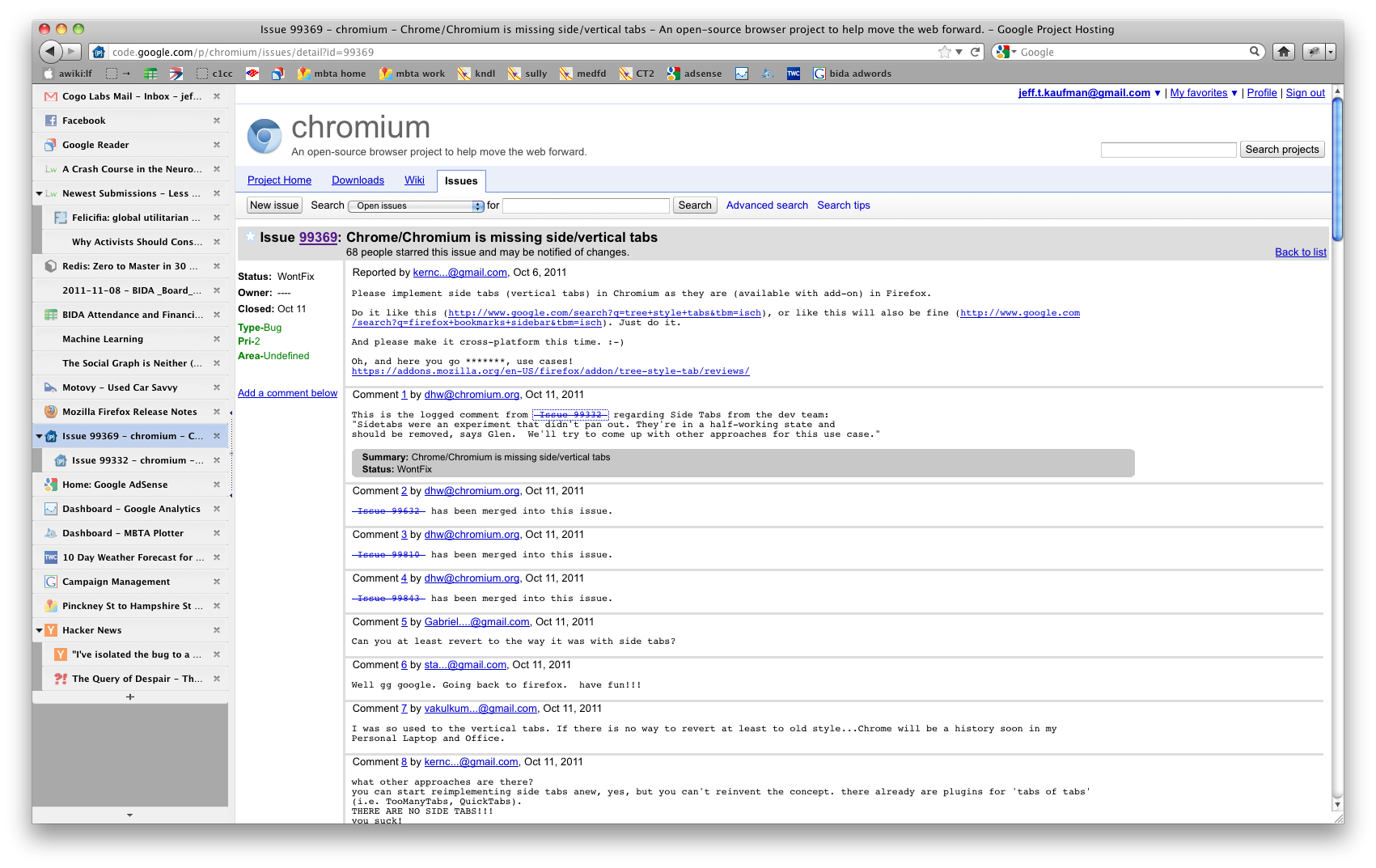Image resolution: width=1376 pixels, height=868 pixels.
Task: Switch to the 'Campaign Management' tab
Action: (130, 582)
